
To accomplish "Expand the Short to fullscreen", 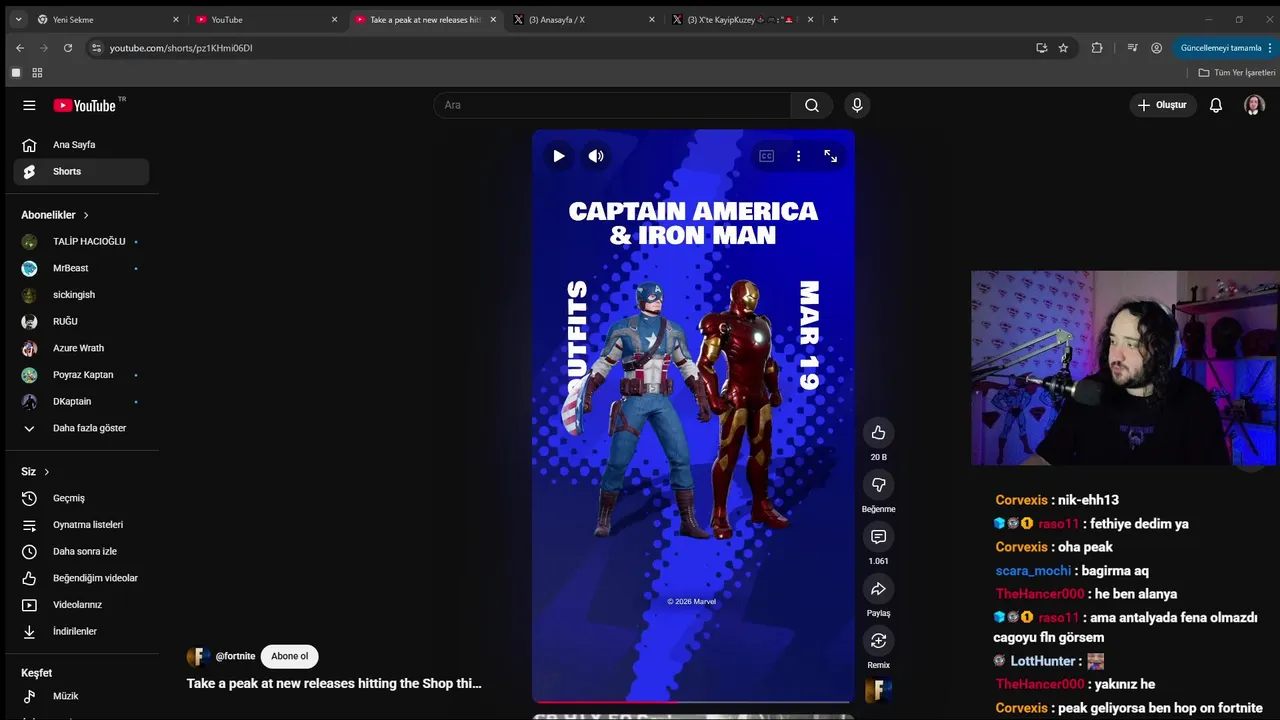I will pyautogui.click(x=830, y=156).
